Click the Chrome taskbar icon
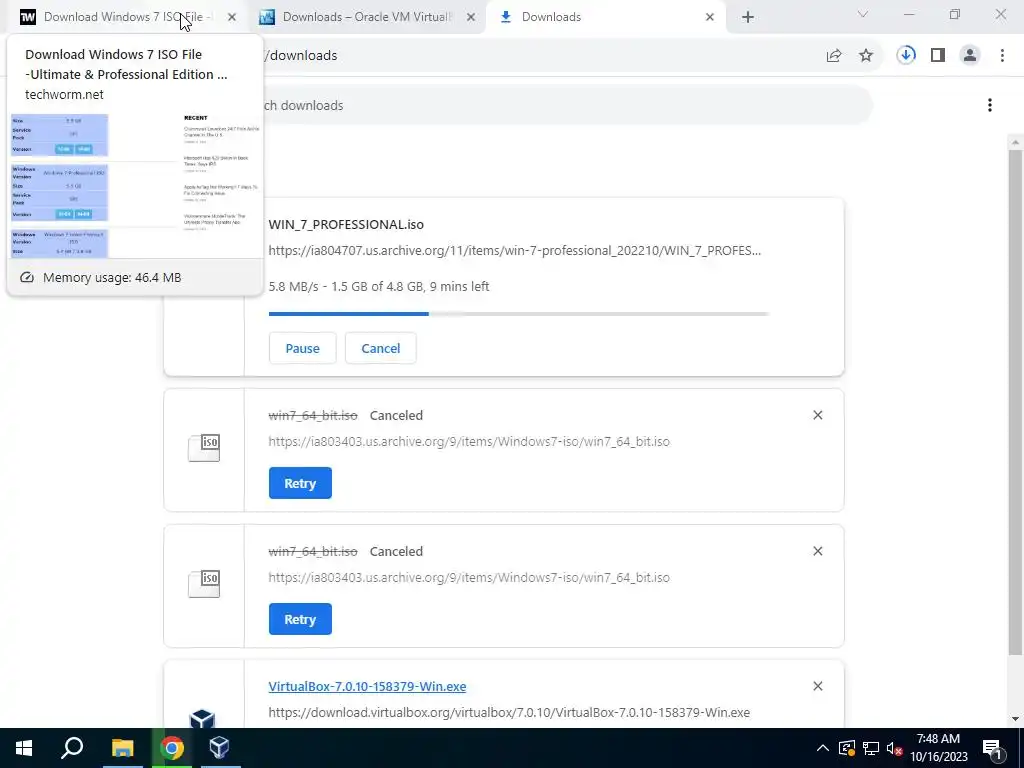1024x768 pixels. coord(172,748)
